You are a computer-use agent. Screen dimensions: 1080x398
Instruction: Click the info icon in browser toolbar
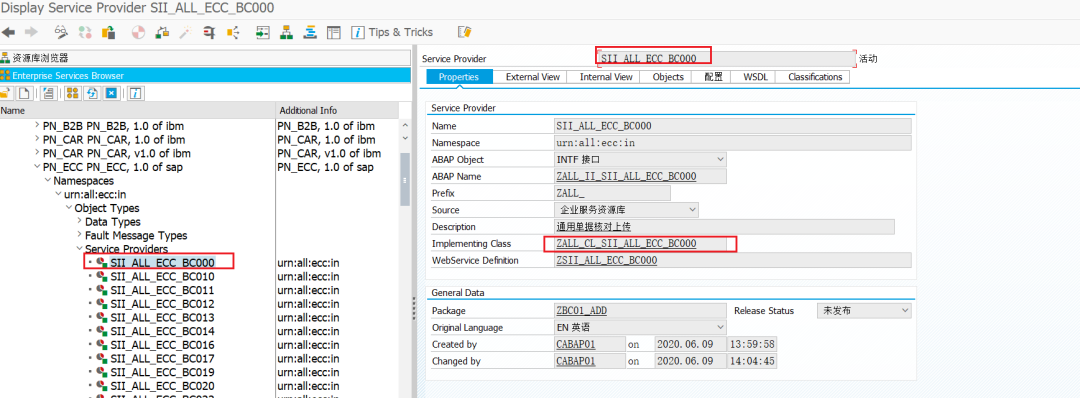(136, 93)
